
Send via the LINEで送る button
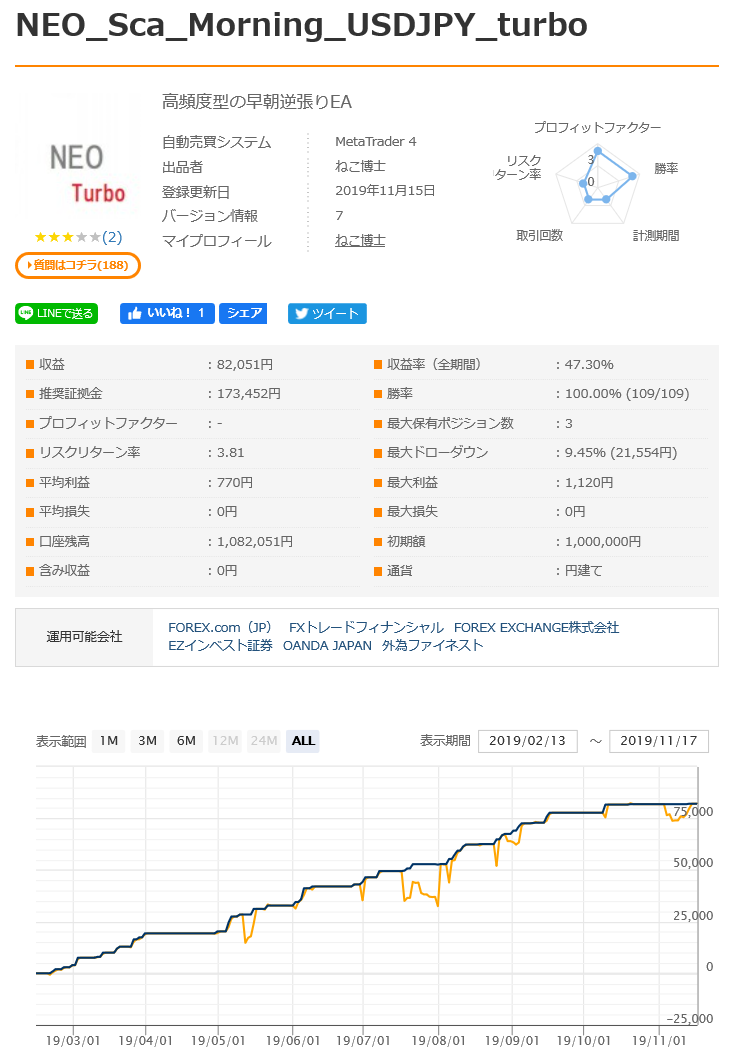(57, 314)
